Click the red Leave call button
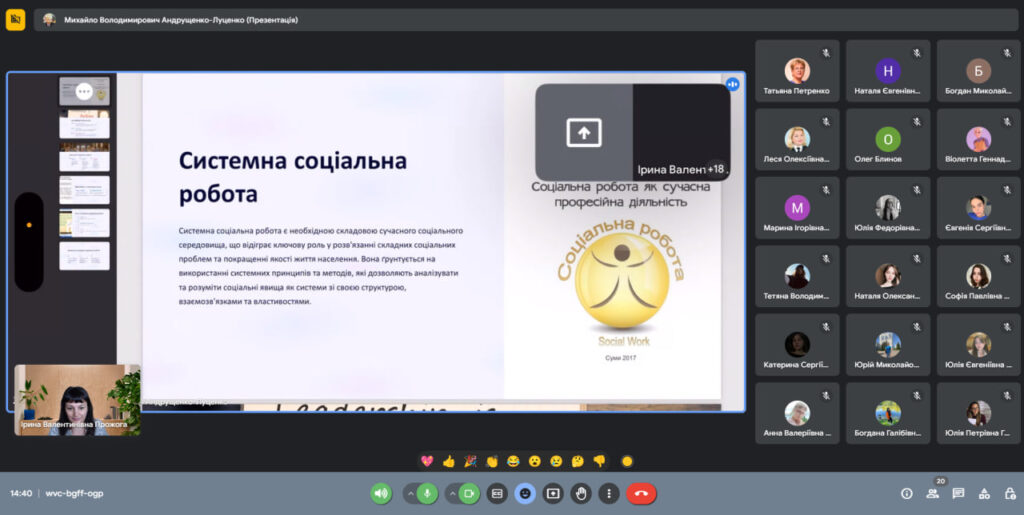The height and width of the screenshot is (515, 1024). (x=641, y=493)
